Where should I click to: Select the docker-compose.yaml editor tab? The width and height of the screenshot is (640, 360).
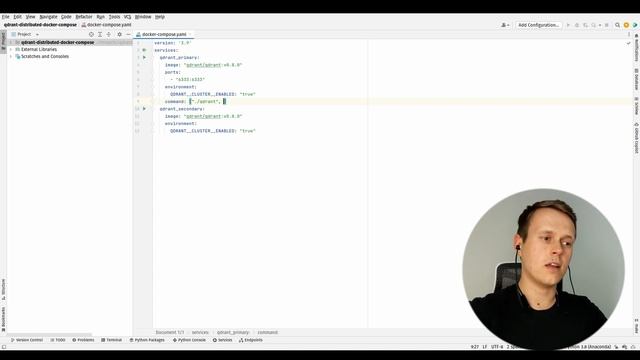click(x=163, y=34)
